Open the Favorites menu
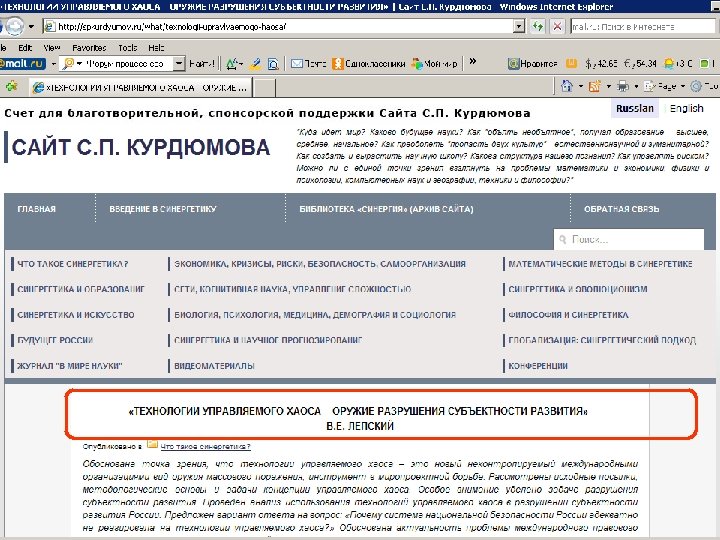The image size is (720, 540). [x=89, y=48]
